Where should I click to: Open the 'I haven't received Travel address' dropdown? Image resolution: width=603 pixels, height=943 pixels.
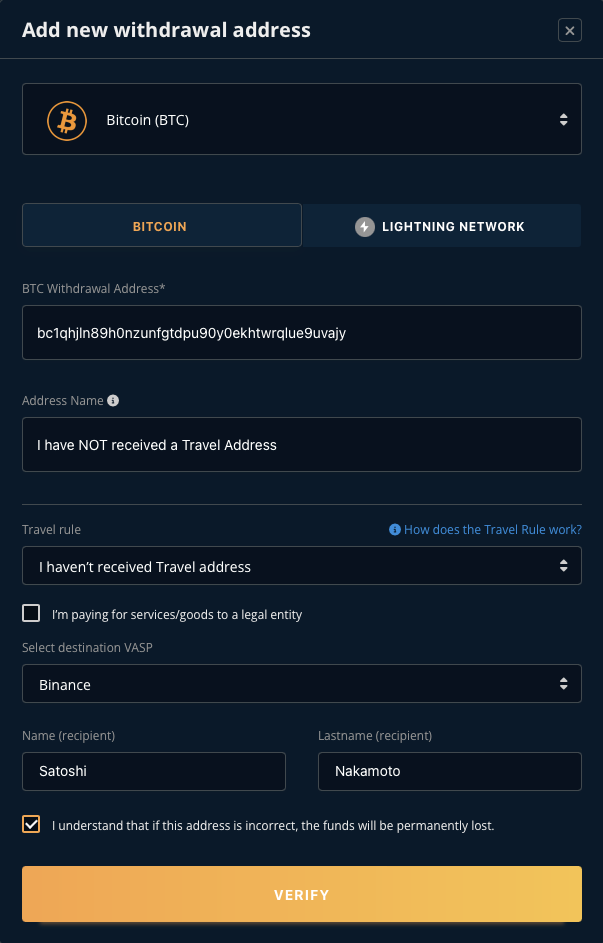coord(301,567)
